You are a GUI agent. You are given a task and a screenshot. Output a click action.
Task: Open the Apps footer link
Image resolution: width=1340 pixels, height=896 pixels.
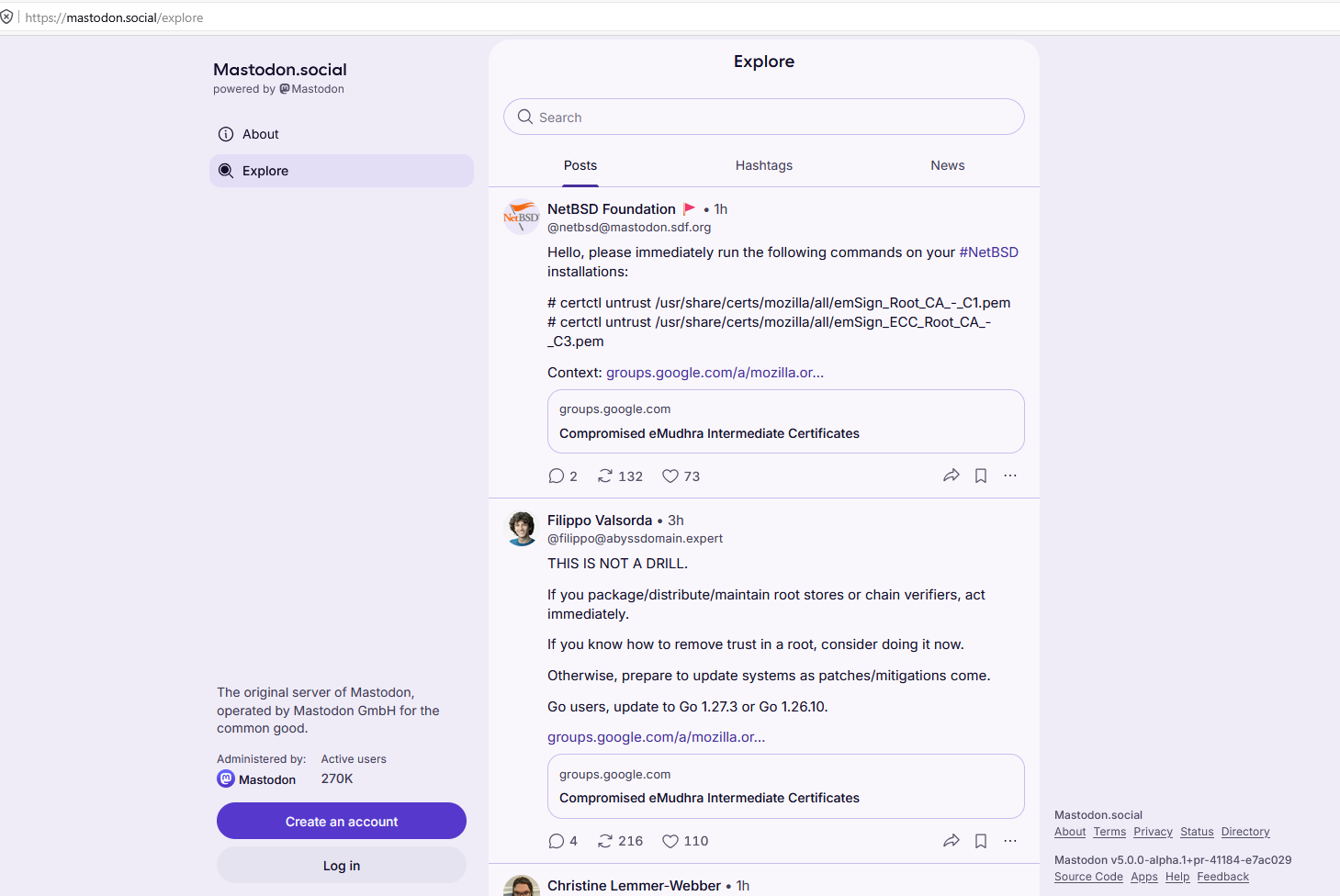[1144, 877]
